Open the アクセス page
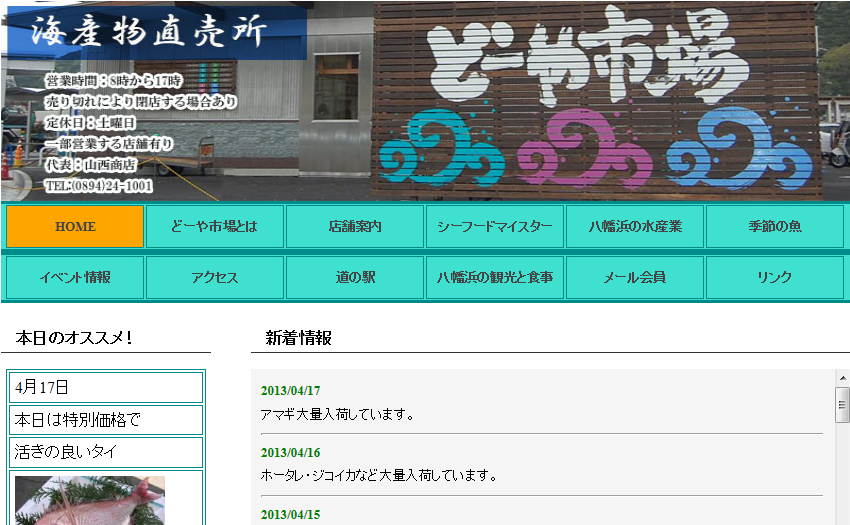The height and width of the screenshot is (525, 850). [215, 278]
